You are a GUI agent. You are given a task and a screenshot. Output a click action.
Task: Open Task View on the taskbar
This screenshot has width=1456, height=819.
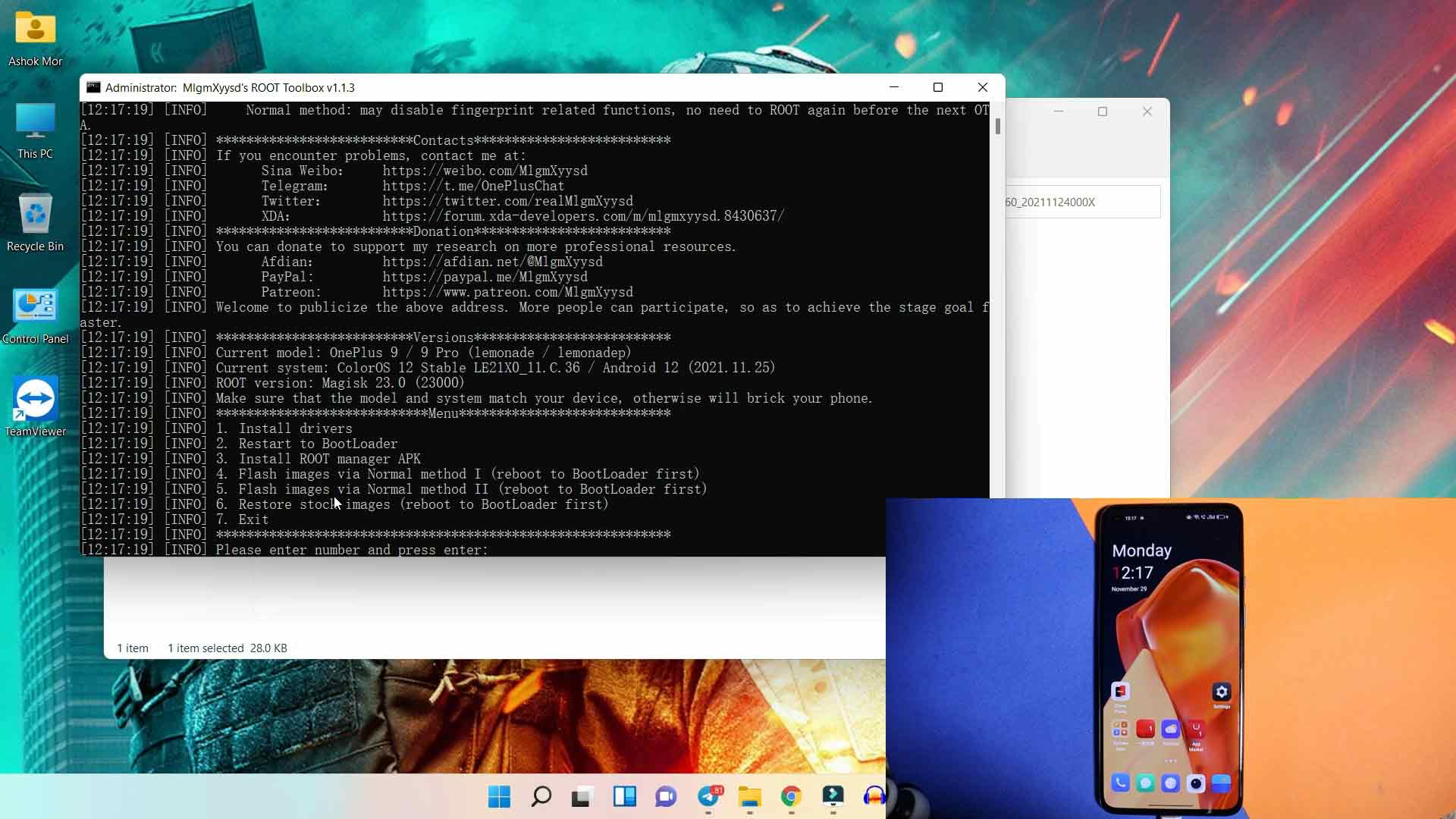582,796
